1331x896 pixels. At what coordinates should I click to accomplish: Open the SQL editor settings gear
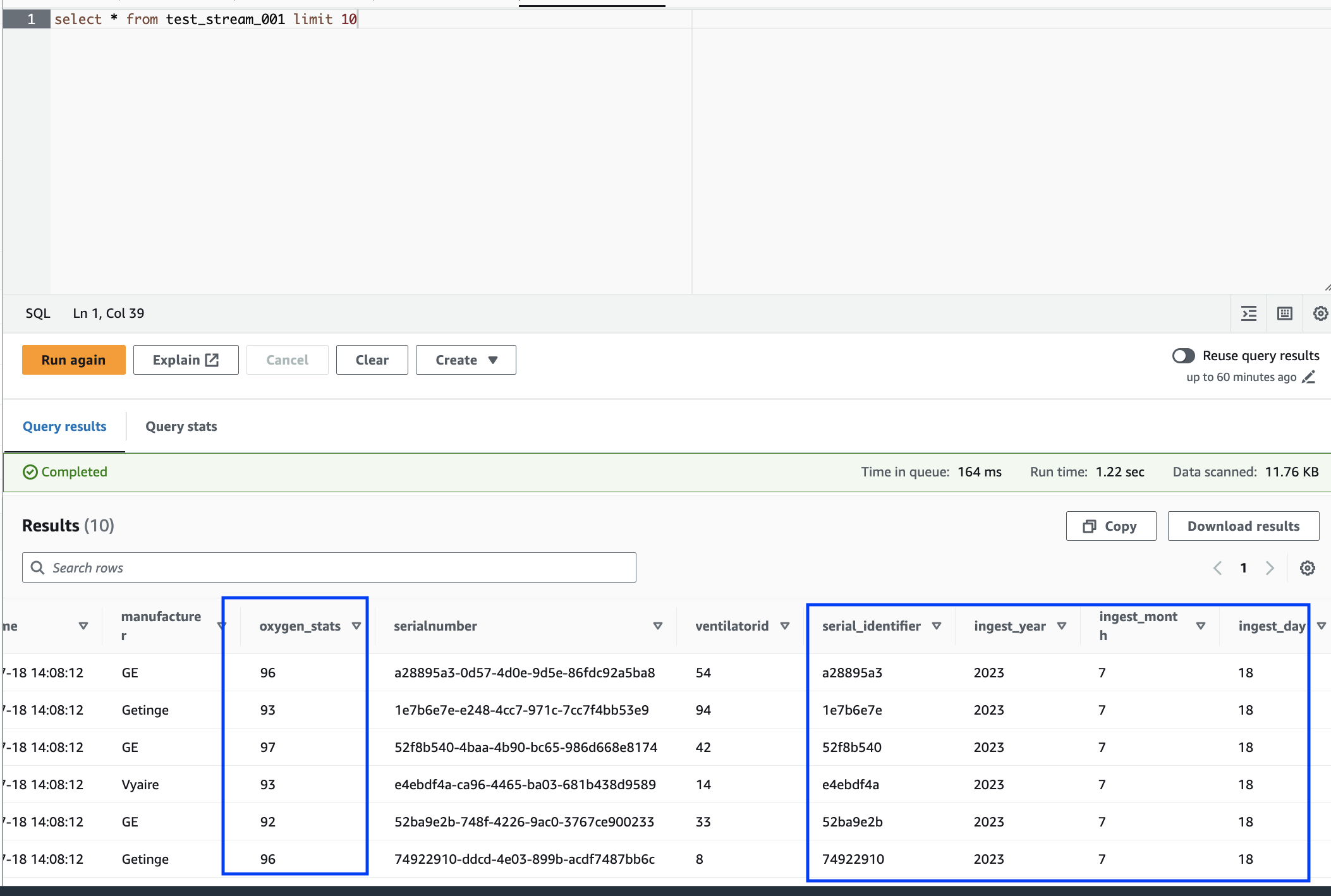[x=1320, y=313]
